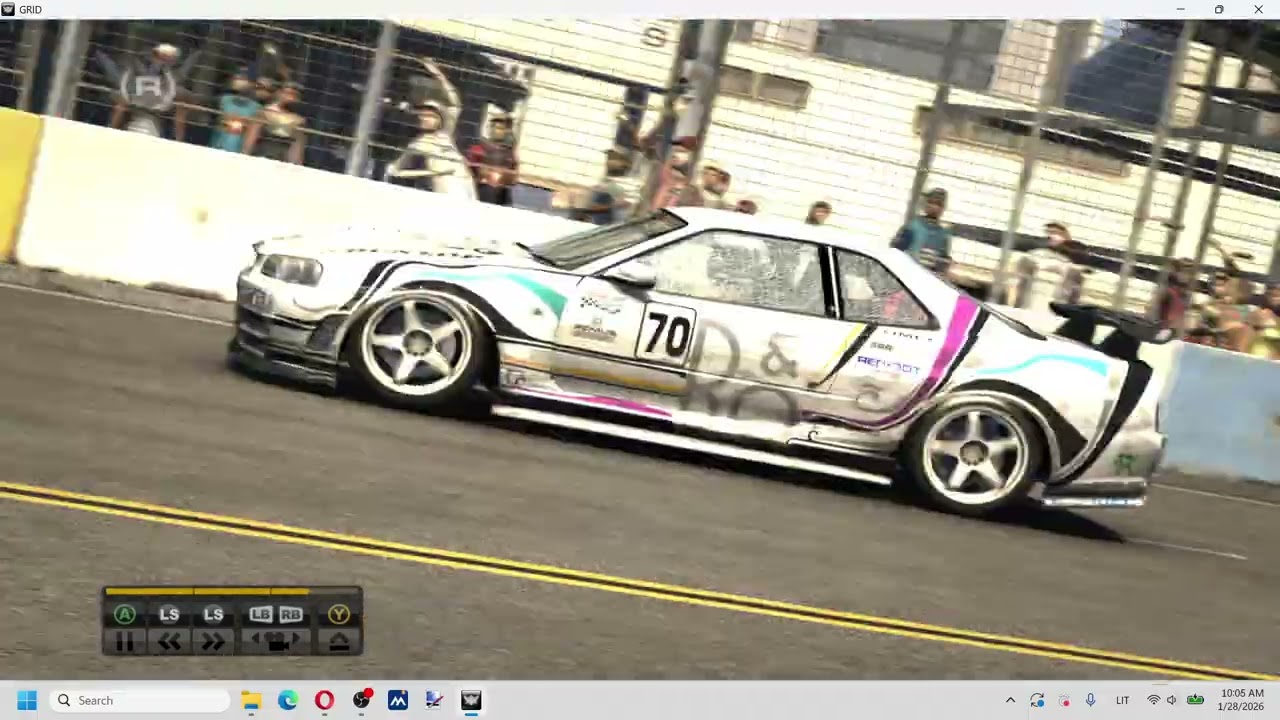Click the LS prompt above rewind

click(169, 614)
